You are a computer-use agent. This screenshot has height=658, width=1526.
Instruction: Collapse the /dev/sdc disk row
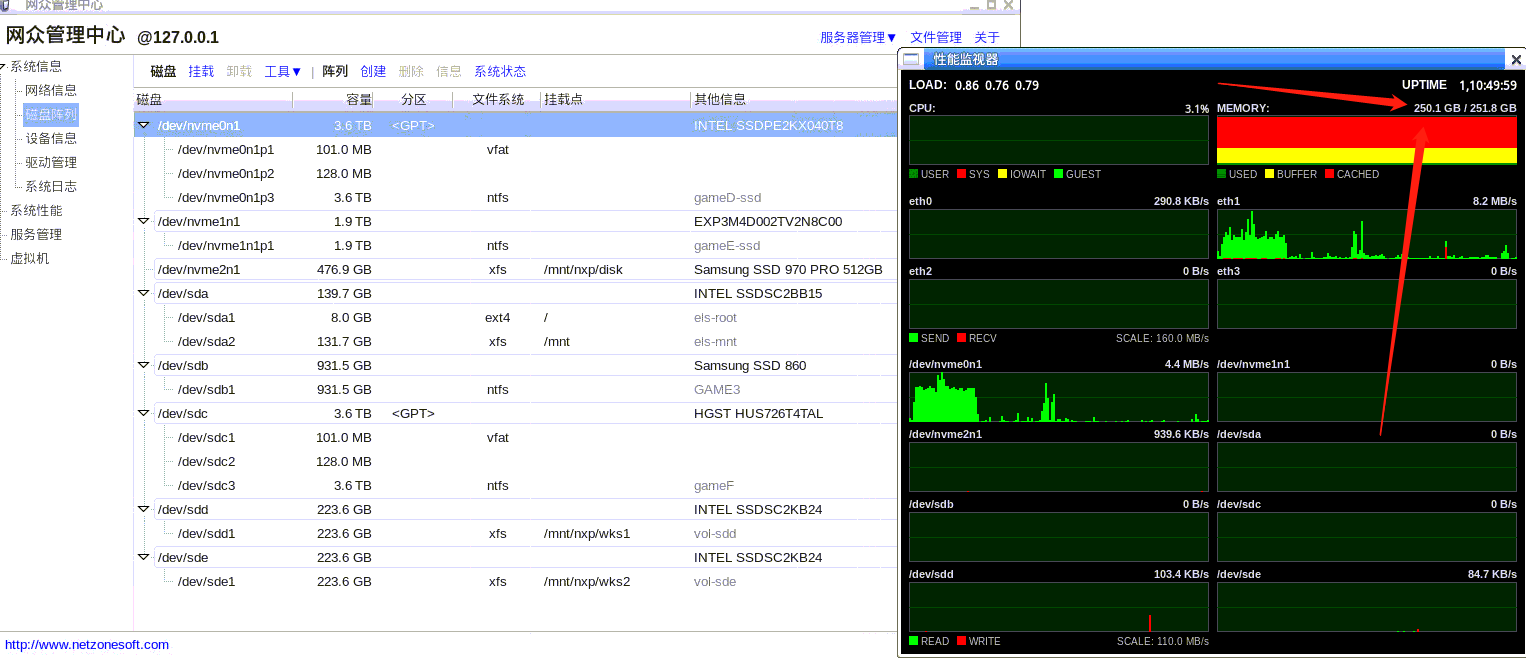pyautogui.click(x=143, y=414)
